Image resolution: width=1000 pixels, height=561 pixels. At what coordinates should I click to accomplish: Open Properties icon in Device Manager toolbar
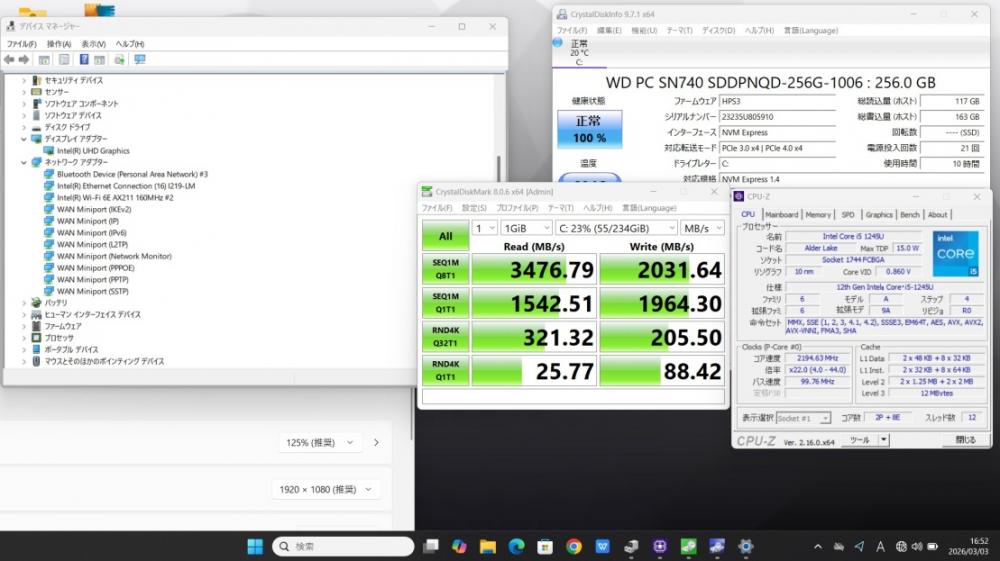64,59
